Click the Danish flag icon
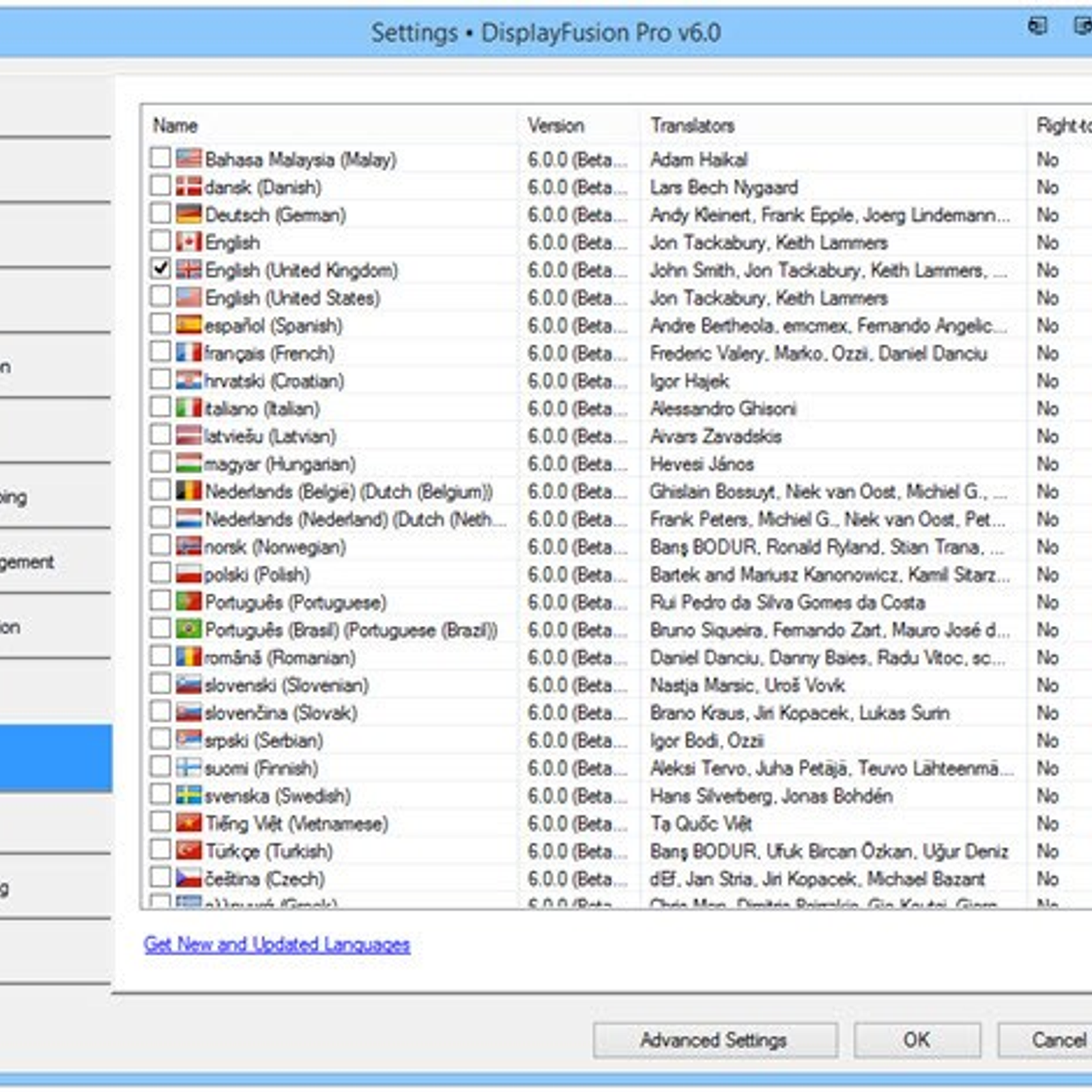Viewport: 1092px width, 1092px height. (x=188, y=186)
